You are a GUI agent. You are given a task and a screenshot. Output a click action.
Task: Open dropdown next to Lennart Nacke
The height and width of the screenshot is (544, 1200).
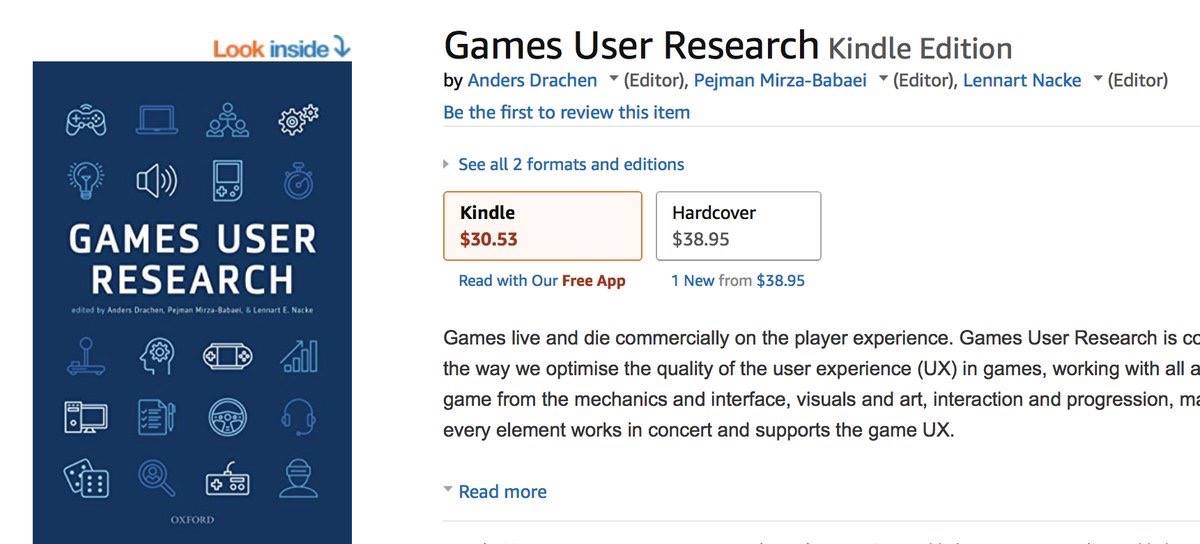pos(1098,79)
